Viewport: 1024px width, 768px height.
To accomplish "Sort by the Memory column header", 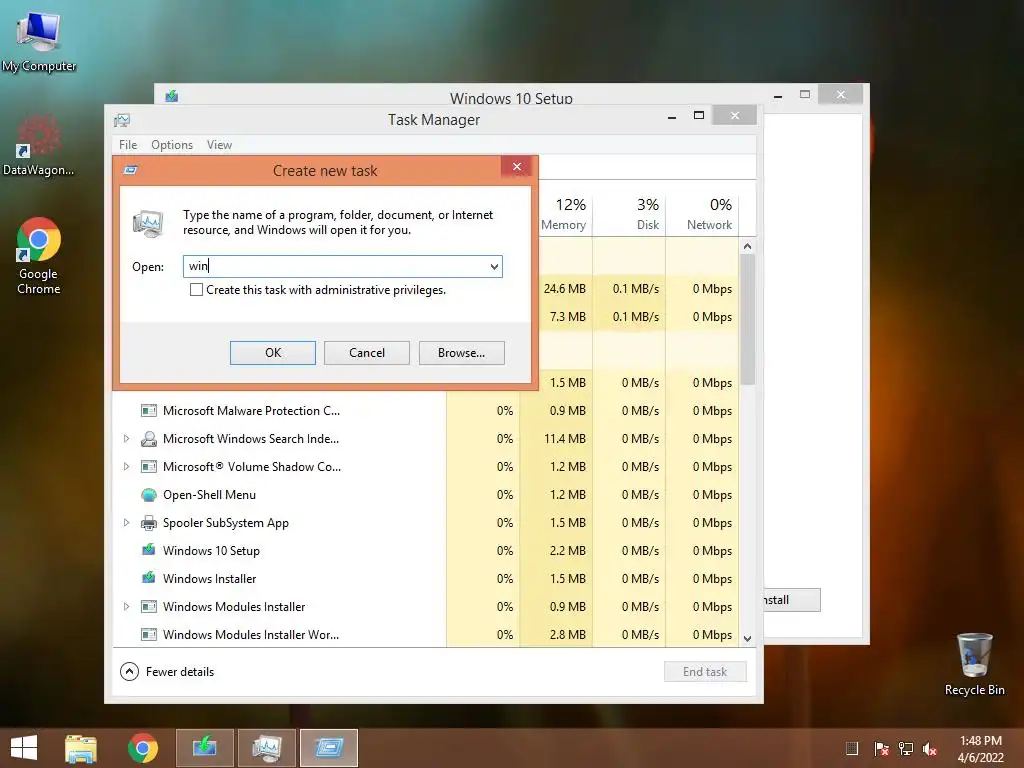I will 565,214.
